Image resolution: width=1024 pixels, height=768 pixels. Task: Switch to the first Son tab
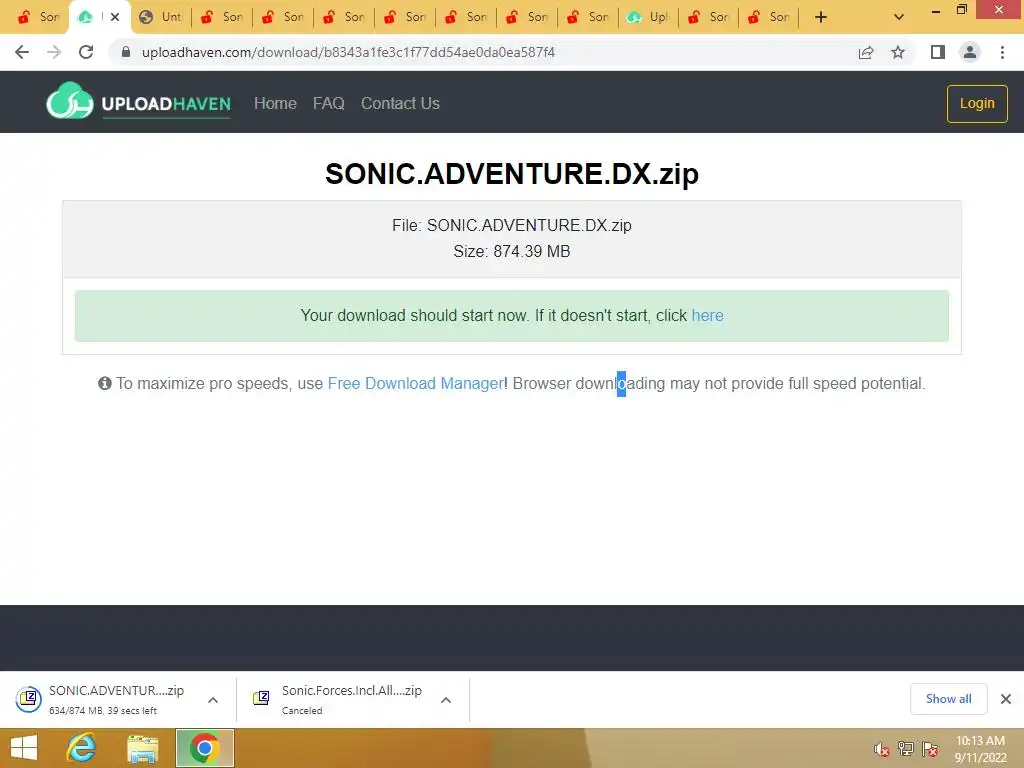click(x=38, y=17)
